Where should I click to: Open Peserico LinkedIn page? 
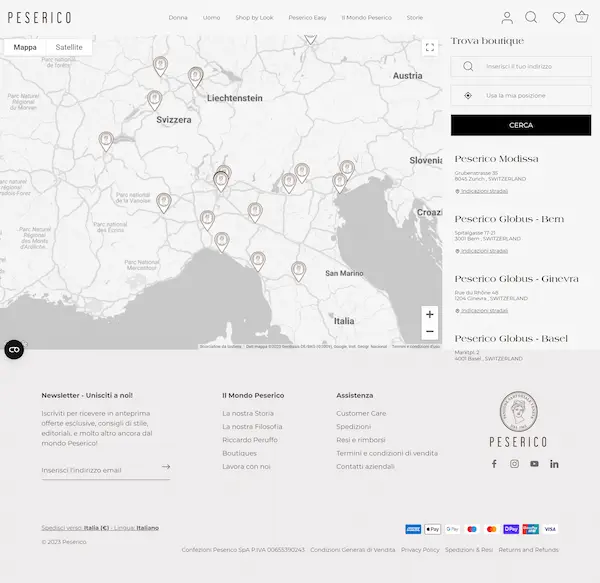click(x=554, y=464)
